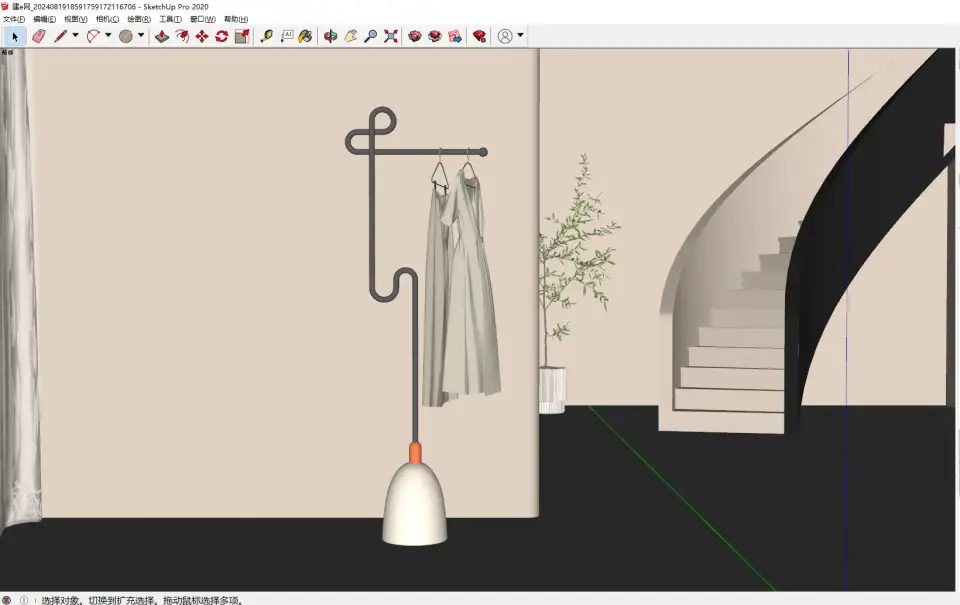960x605 pixels.
Task: Expand the Arc tool dropdown arrow
Action: click(x=108, y=36)
